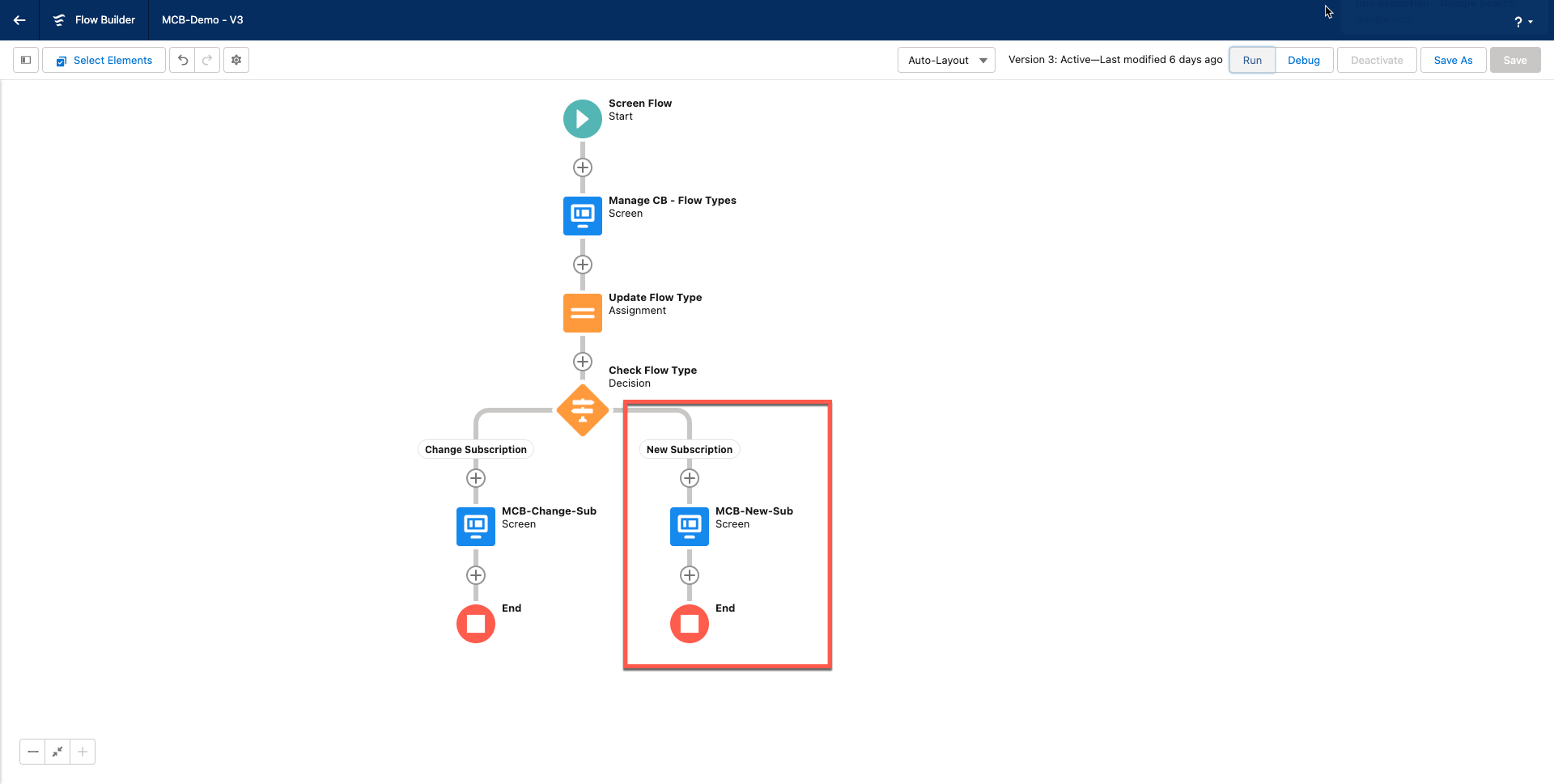Open Manage CB - Flow Types screen element

[x=583, y=216]
